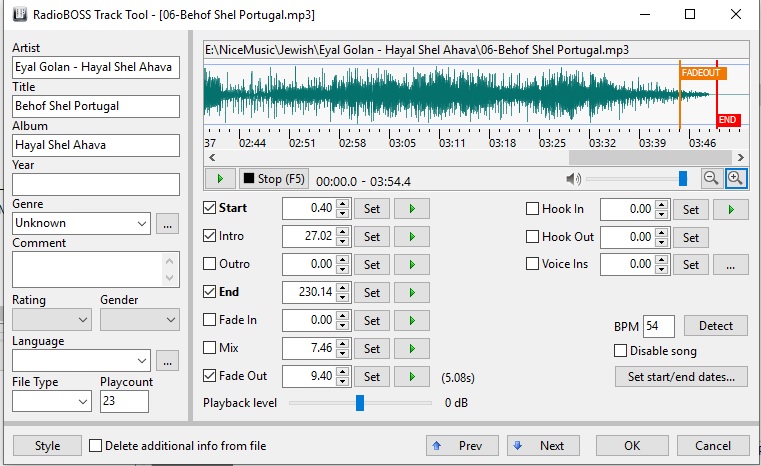Screen dimensions: 761x466
Task: Enable the Hook Out checkbox
Action: point(532,236)
